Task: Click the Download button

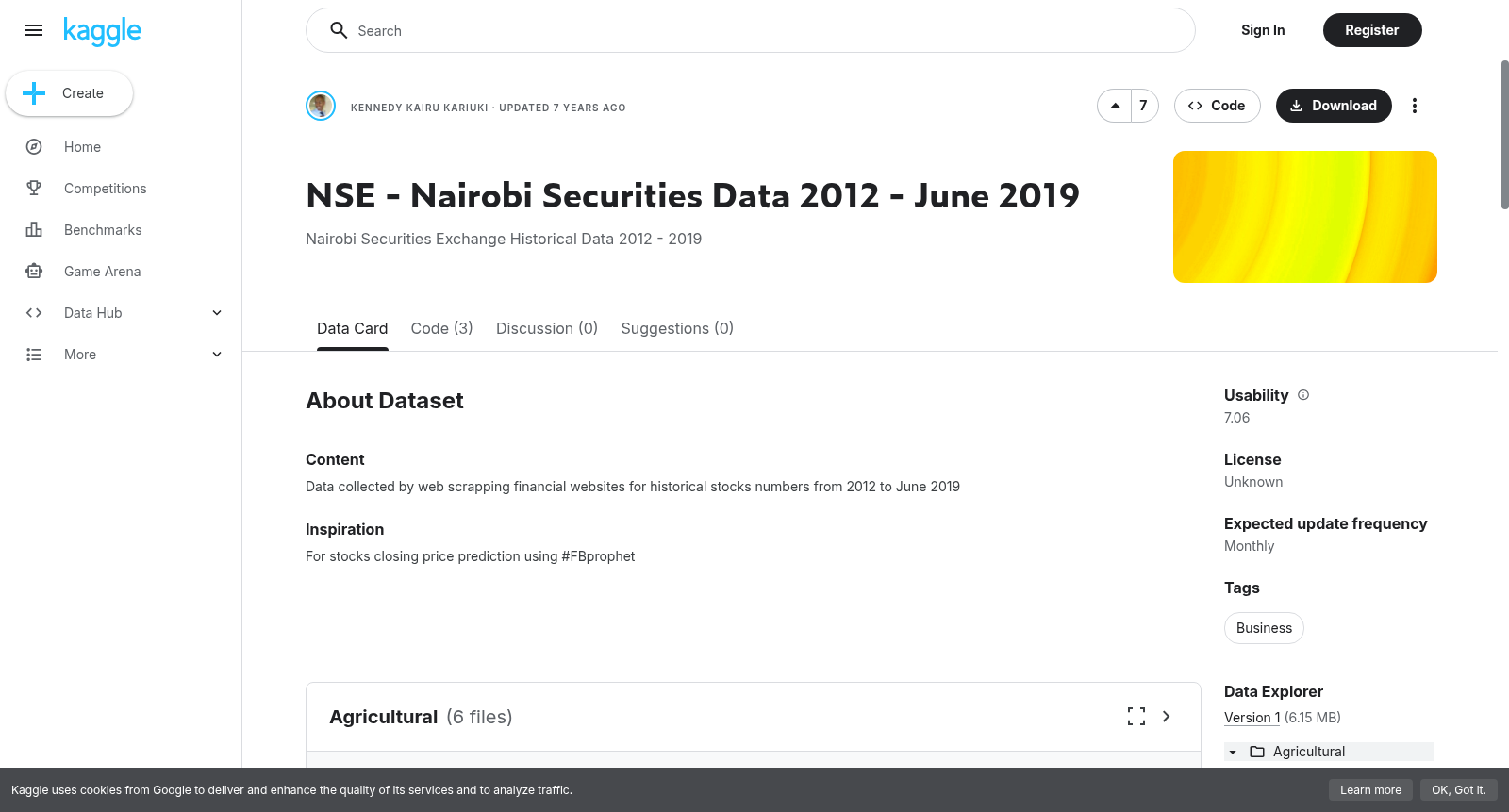Action: (x=1334, y=106)
